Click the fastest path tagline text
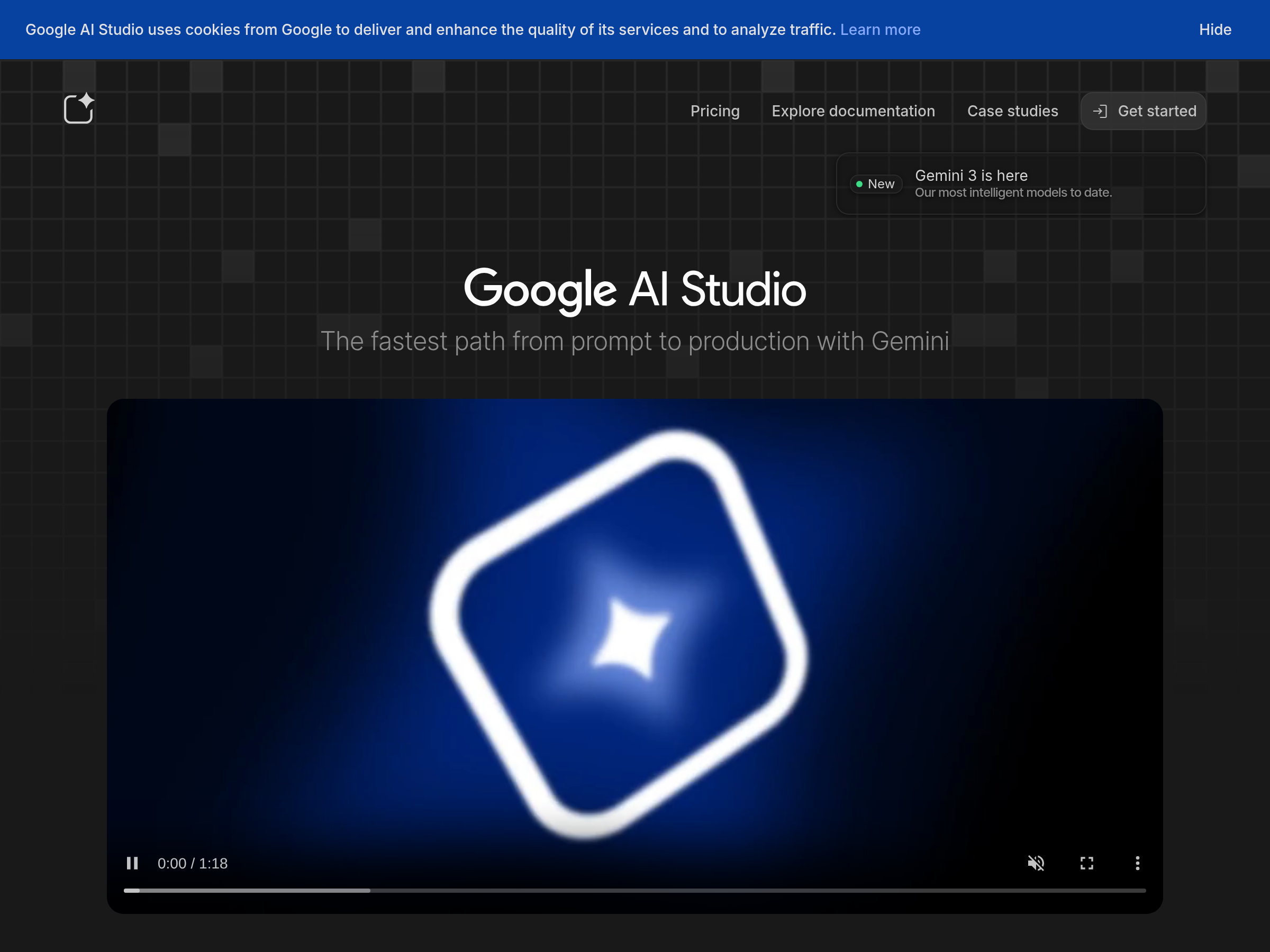1270x952 pixels. click(x=634, y=342)
